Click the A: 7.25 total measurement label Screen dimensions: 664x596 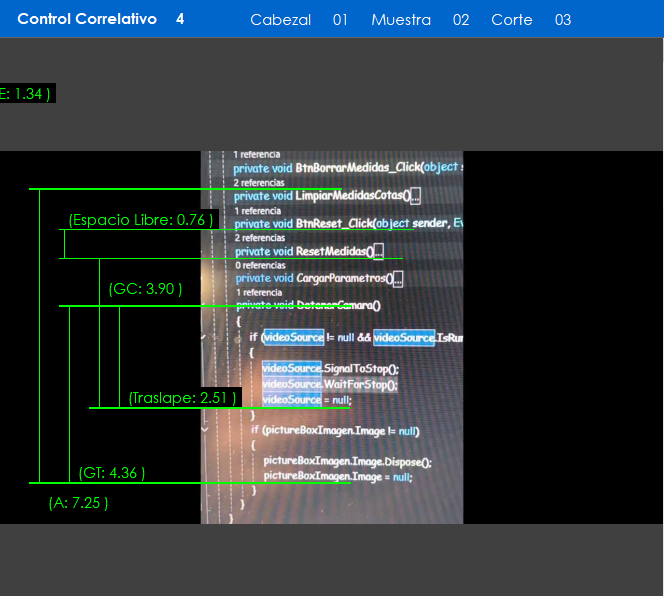[x=78, y=503]
